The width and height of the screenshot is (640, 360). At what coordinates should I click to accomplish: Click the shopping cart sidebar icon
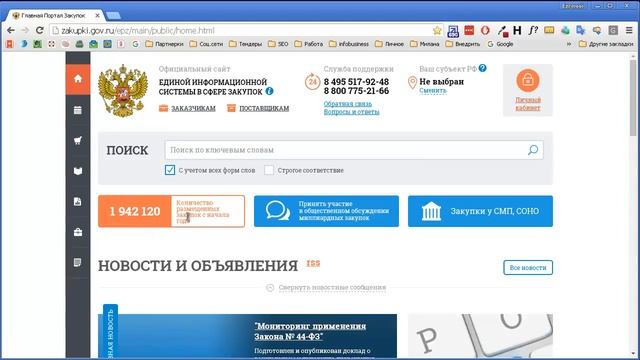tap(78, 141)
